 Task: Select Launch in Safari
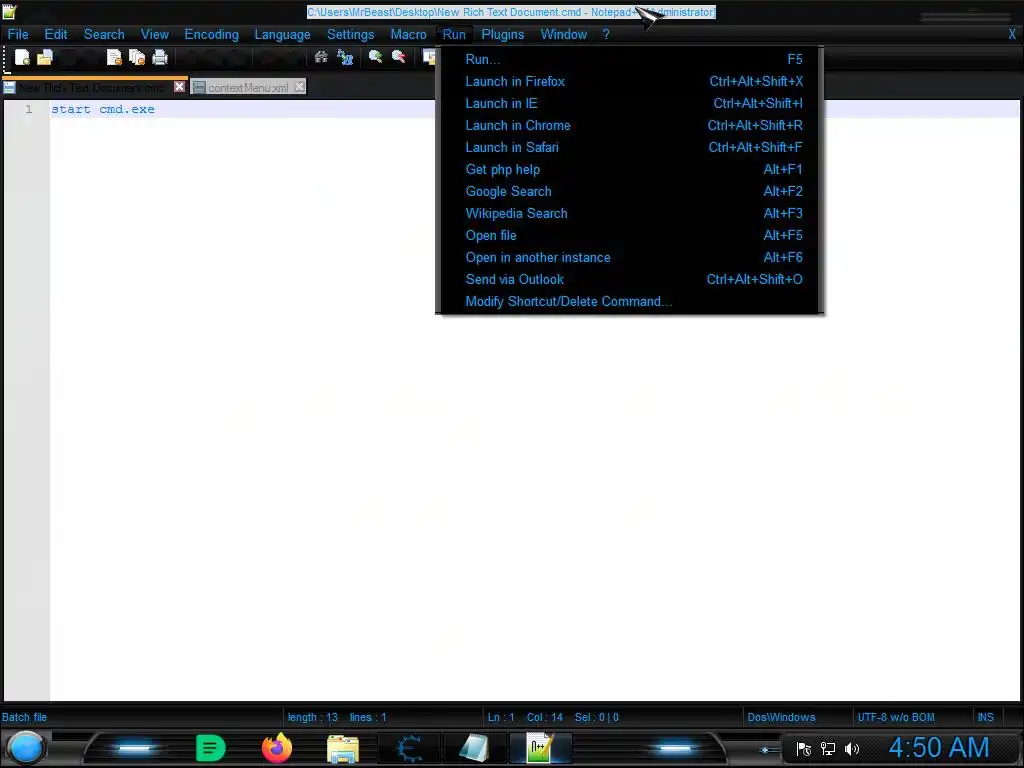tap(630, 148)
